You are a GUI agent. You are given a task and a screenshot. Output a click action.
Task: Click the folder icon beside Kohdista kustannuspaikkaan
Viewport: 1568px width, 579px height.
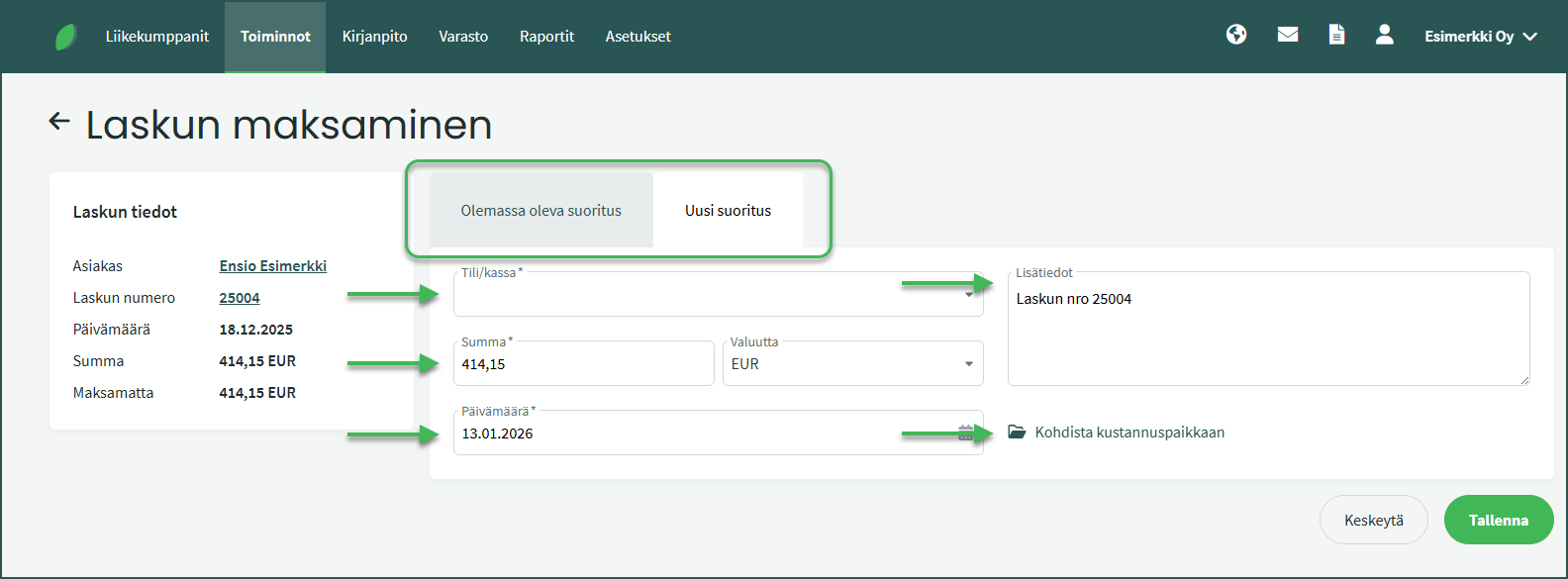point(1017,433)
